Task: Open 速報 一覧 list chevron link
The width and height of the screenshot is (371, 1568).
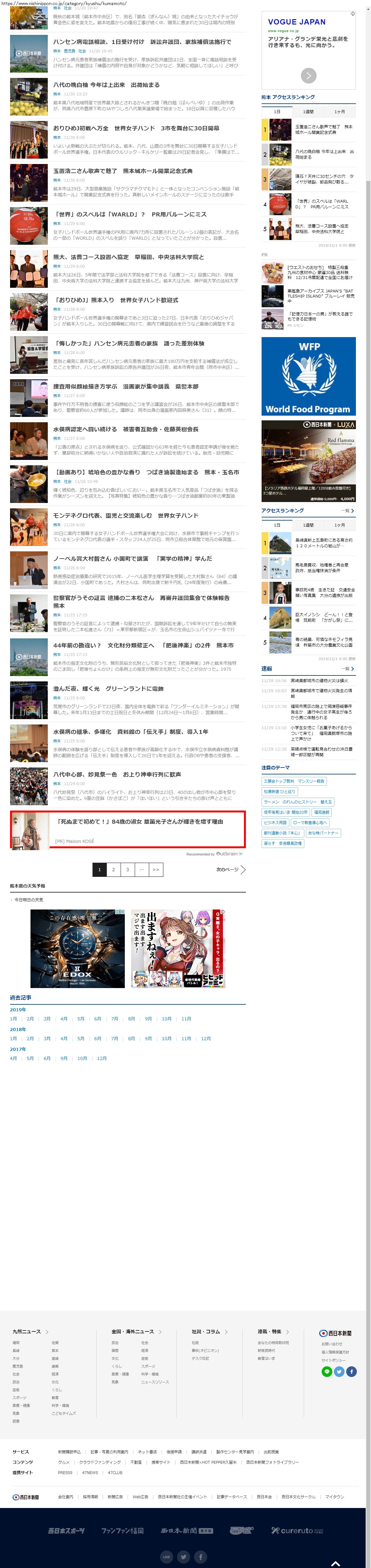Action: pos(348,668)
